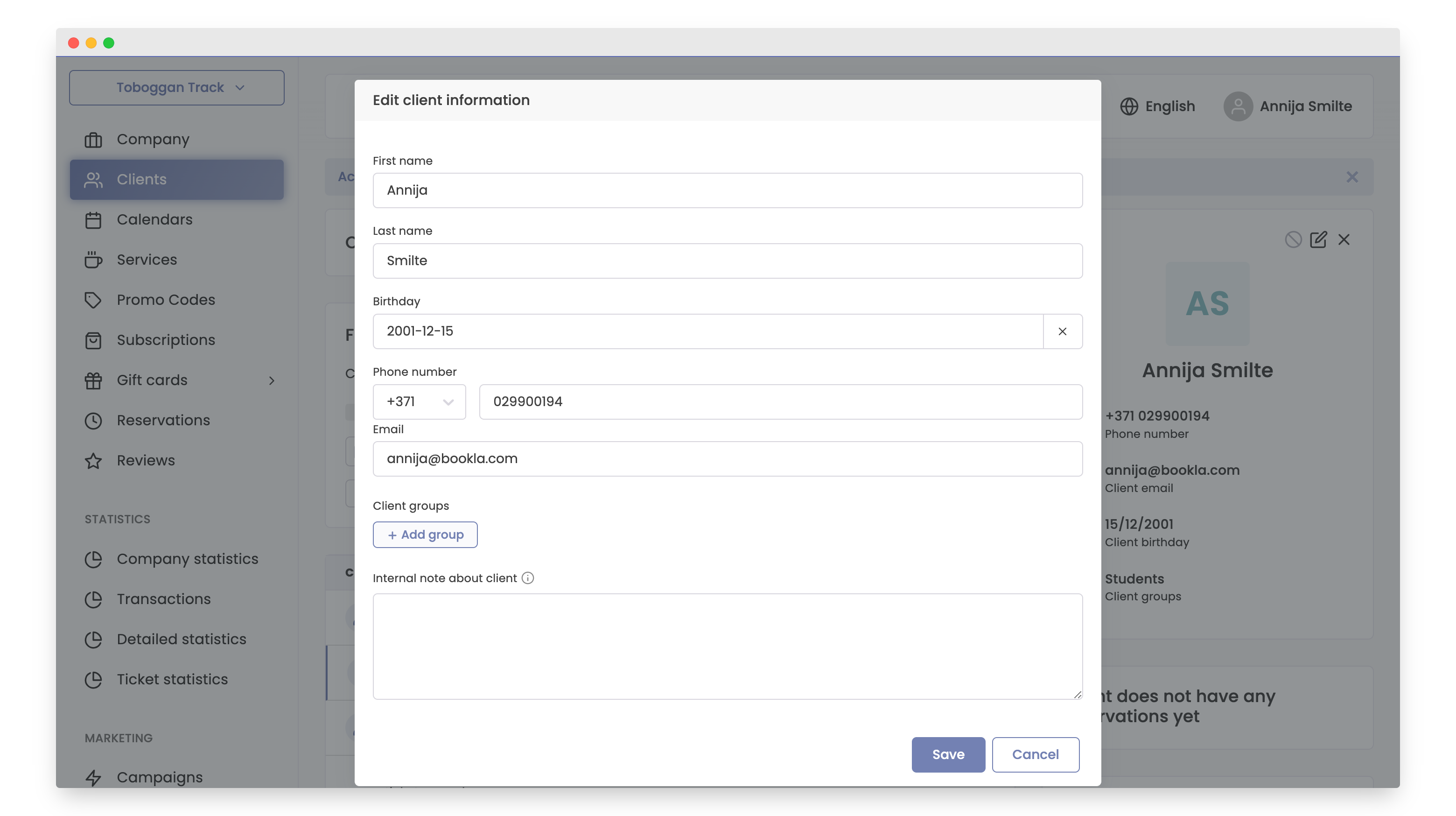The height and width of the screenshot is (816, 1456).
Task: Click the Services cup icon
Action: (x=93, y=260)
